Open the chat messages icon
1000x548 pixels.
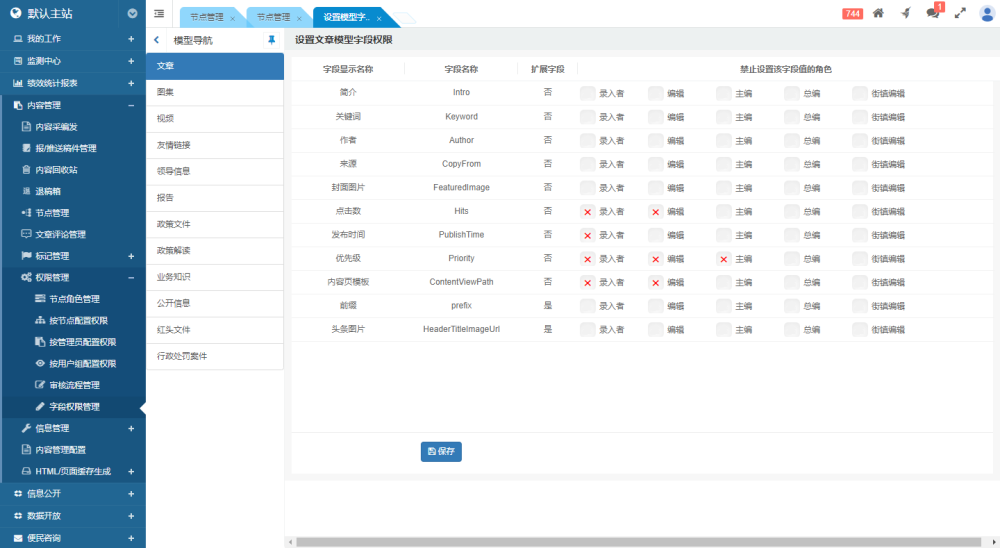coord(932,14)
